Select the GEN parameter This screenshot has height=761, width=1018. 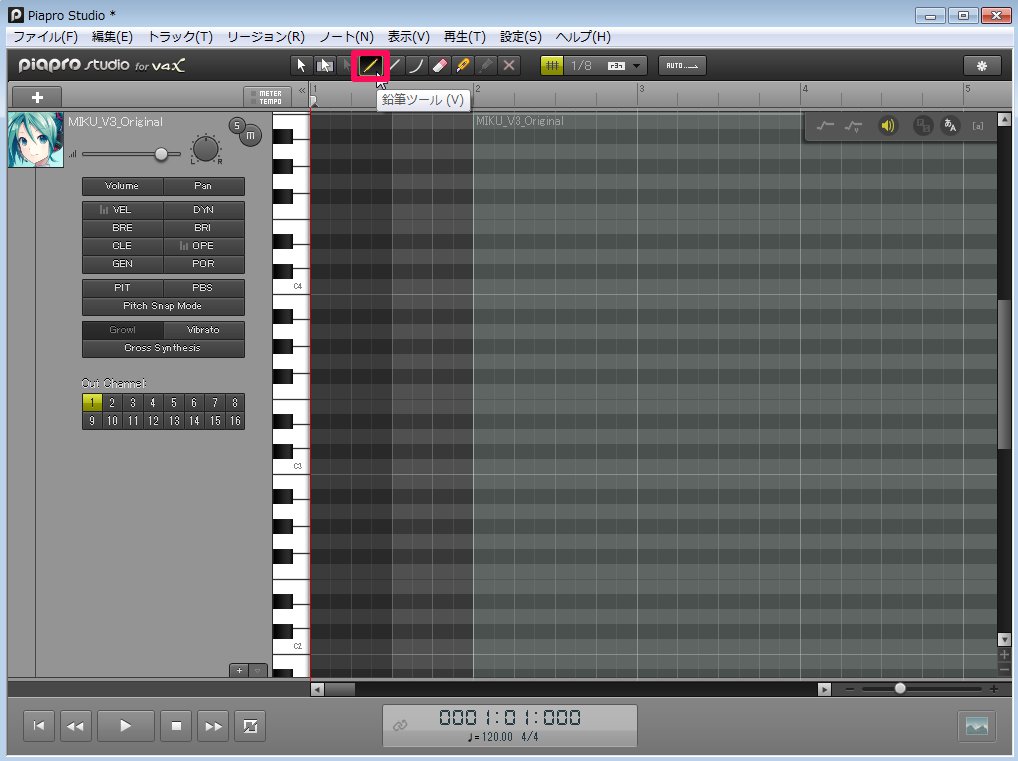click(x=122, y=264)
